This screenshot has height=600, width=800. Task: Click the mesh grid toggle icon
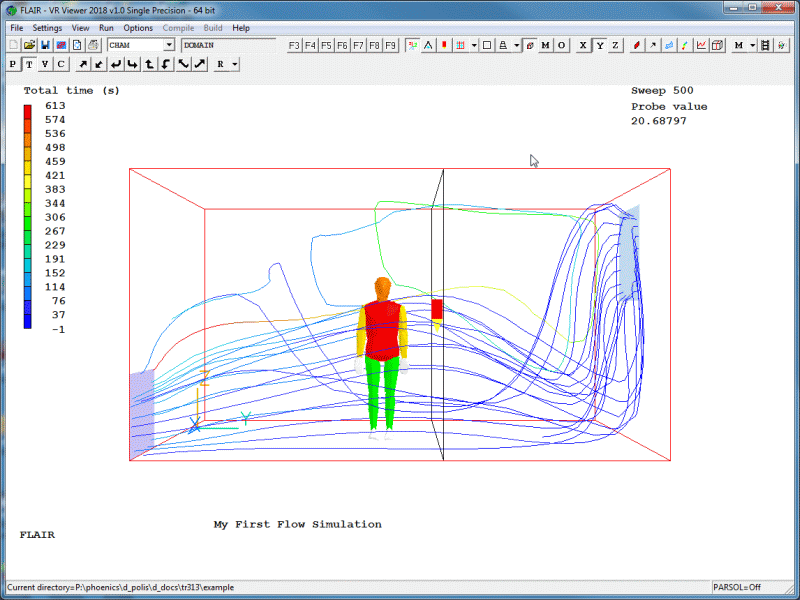460,45
